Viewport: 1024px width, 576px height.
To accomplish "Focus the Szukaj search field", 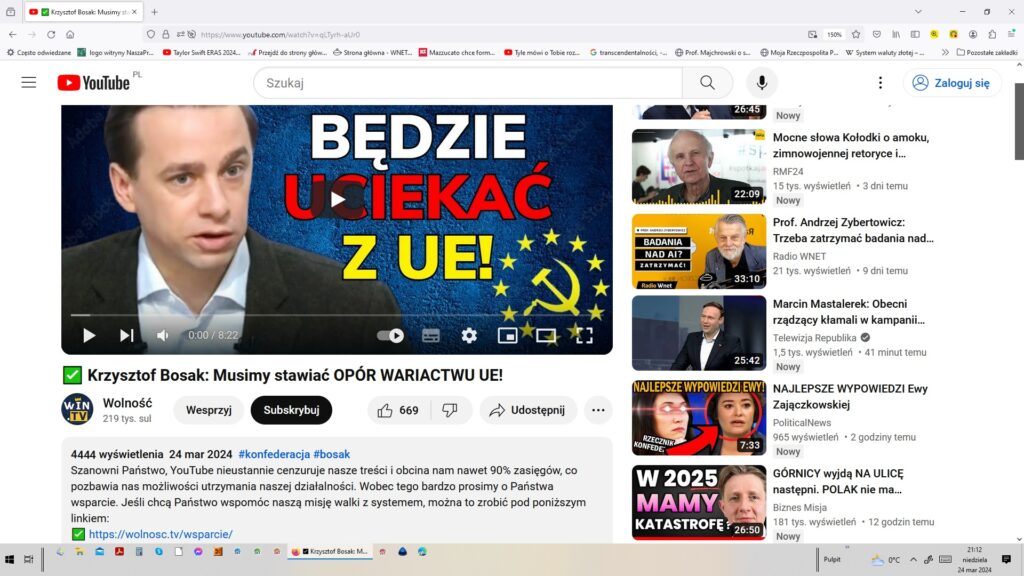I will pos(468,83).
